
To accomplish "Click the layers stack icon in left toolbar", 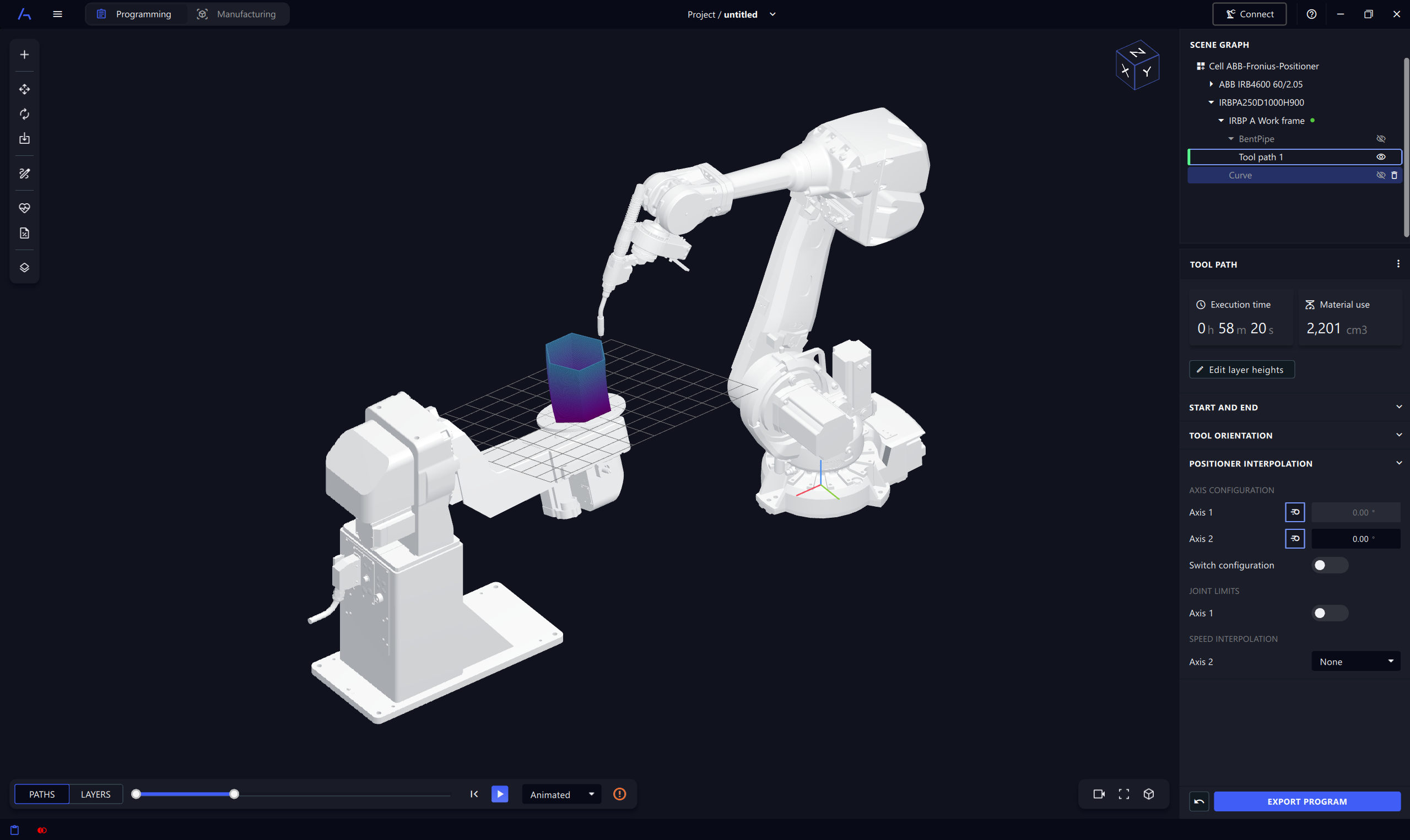I will [x=24, y=267].
